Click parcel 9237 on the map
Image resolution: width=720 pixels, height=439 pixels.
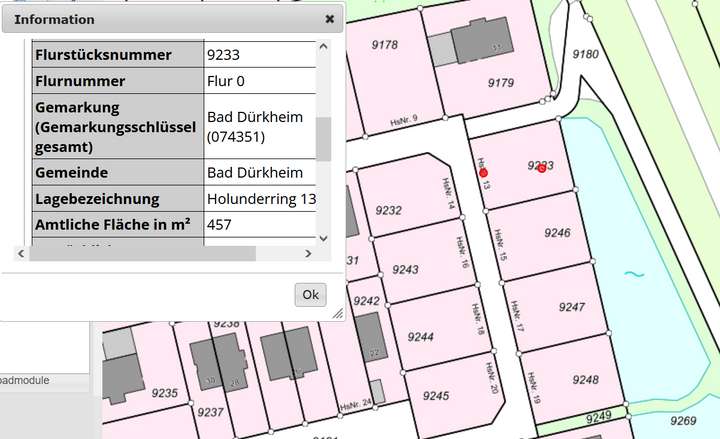210,412
